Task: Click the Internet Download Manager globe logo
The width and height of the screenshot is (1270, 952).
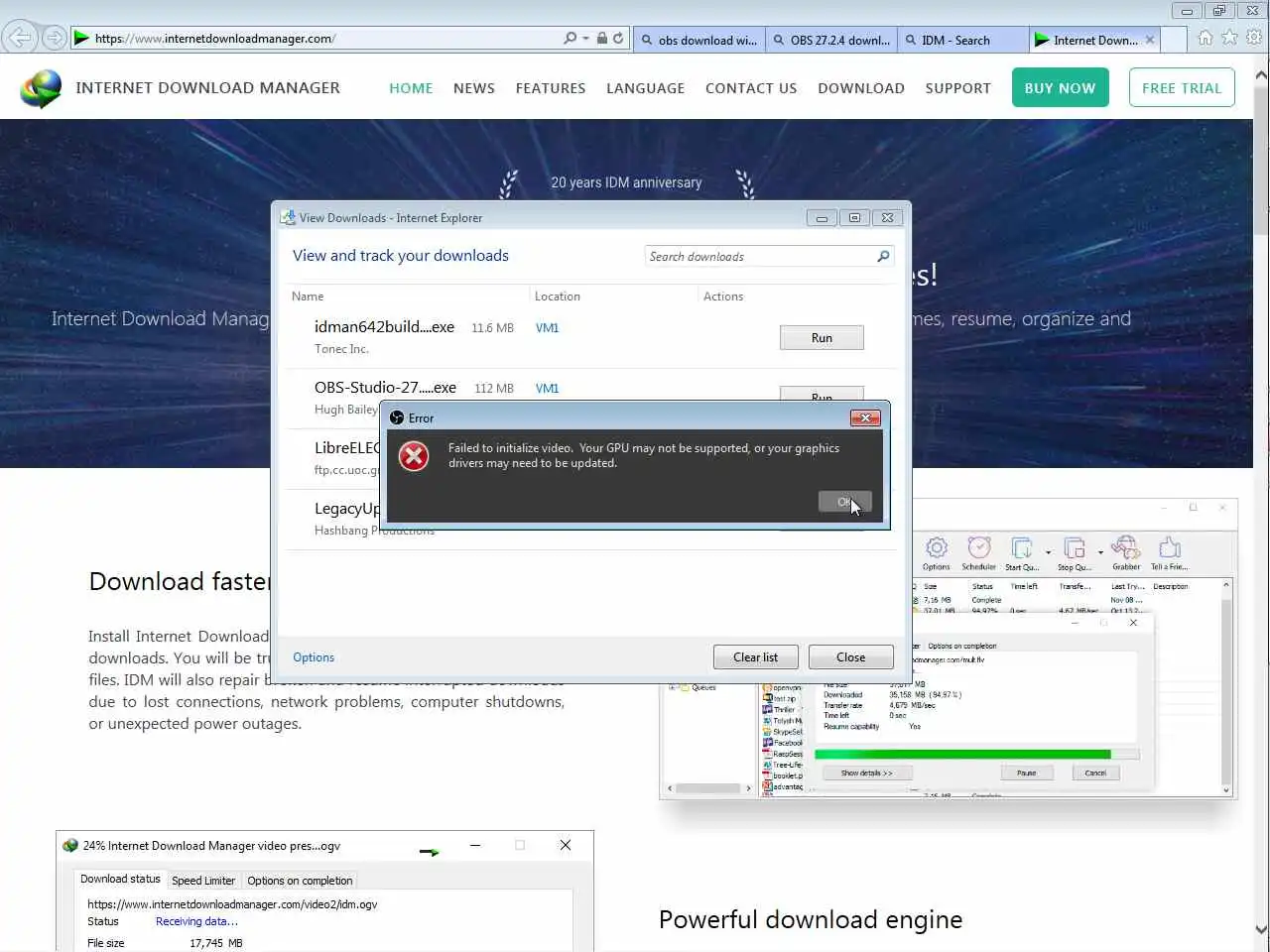Action: point(41,88)
